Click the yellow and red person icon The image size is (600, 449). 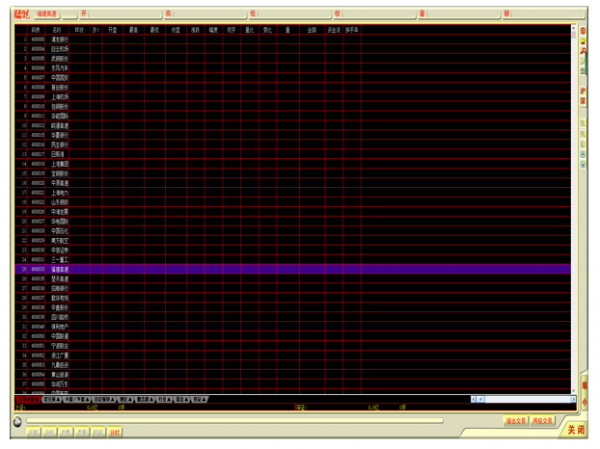click(583, 41)
